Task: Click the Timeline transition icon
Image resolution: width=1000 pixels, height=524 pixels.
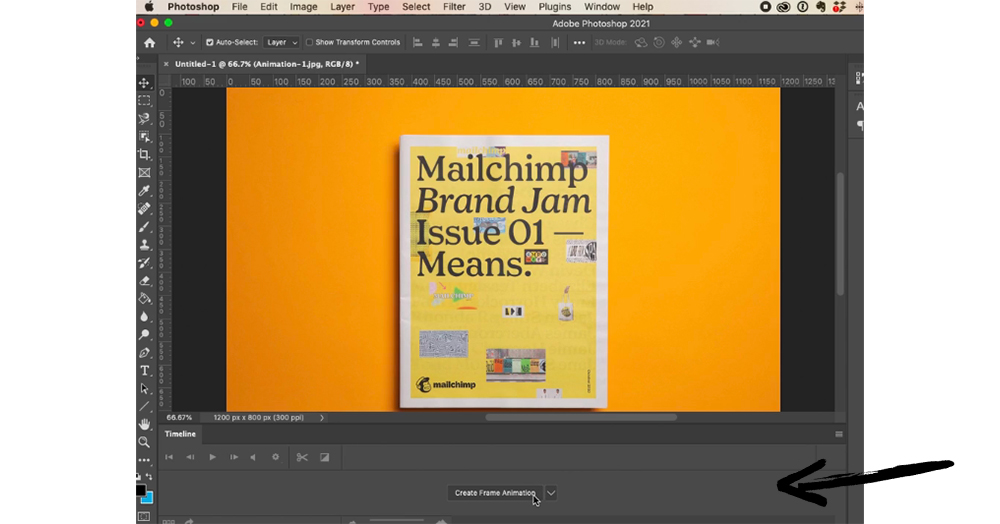Action: point(325,457)
